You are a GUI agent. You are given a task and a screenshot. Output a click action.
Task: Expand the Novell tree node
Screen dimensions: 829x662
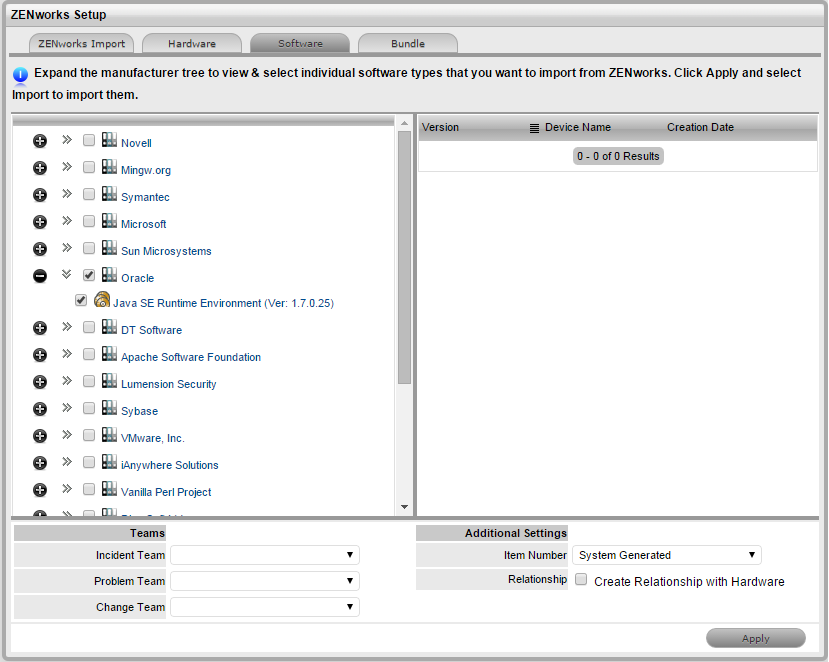point(40,141)
